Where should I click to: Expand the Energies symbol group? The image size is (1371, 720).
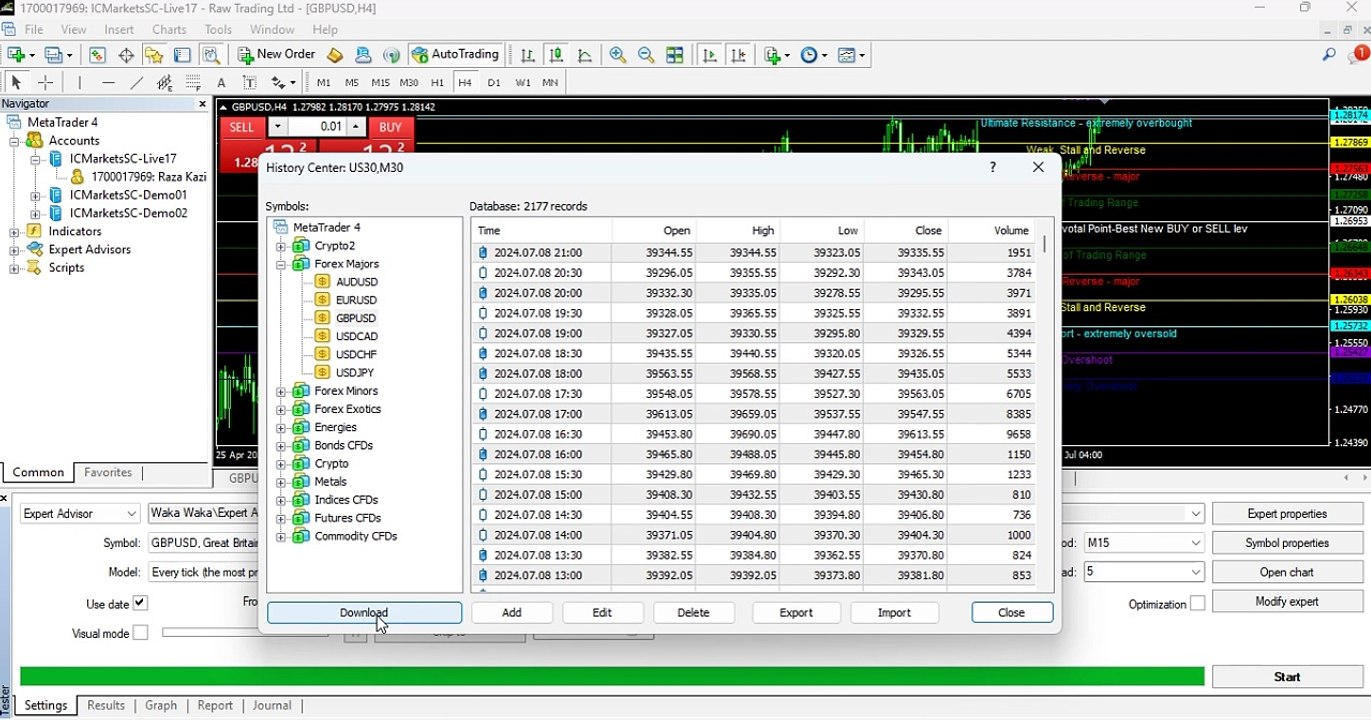click(x=281, y=427)
